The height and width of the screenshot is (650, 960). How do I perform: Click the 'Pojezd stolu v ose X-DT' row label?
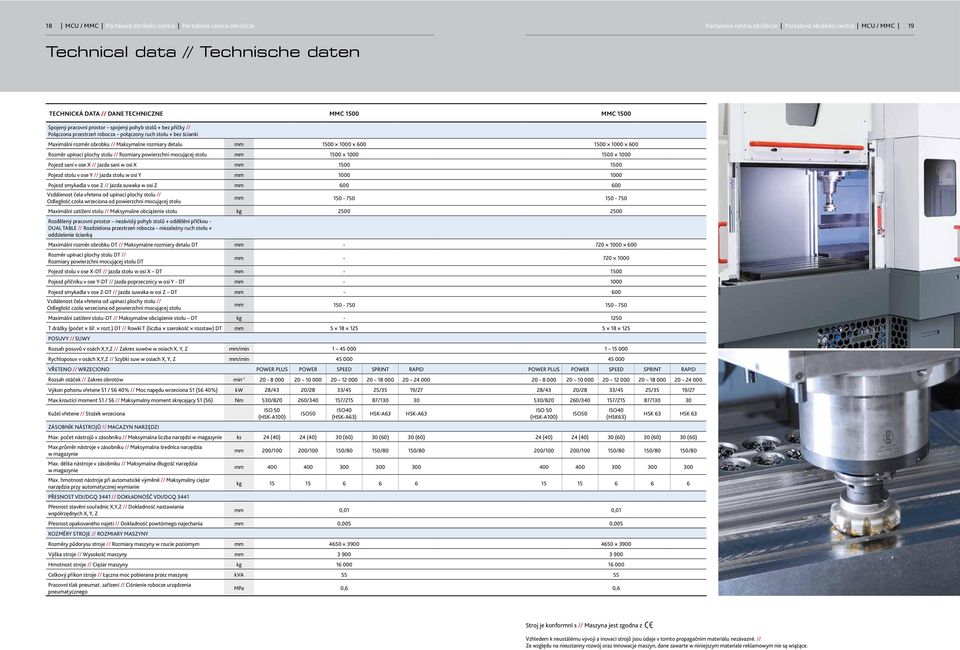pyautogui.click(x=105, y=271)
